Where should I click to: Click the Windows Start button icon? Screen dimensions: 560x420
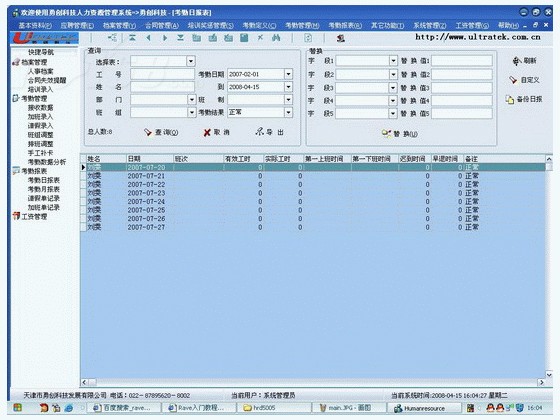coord(17,407)
